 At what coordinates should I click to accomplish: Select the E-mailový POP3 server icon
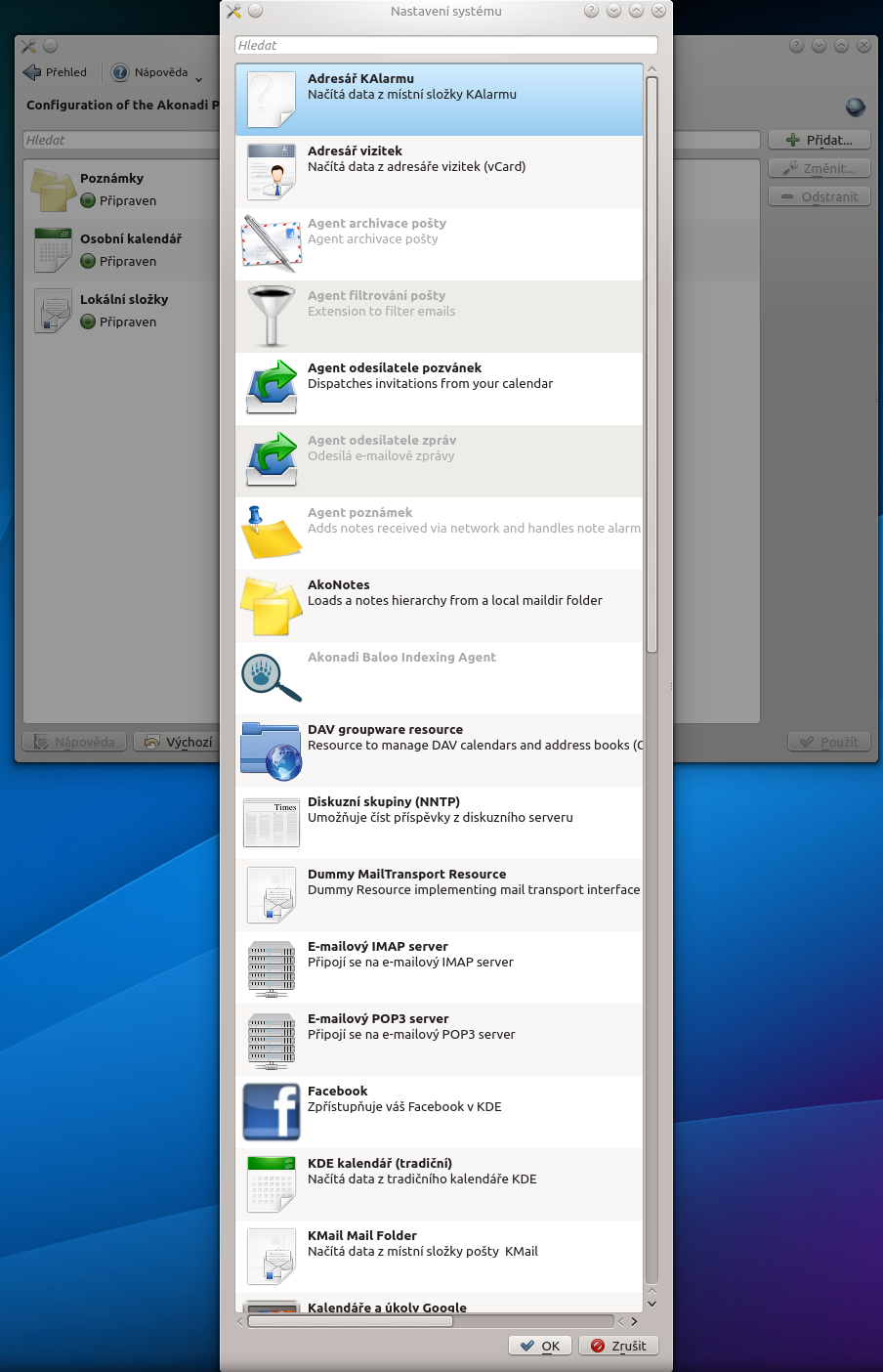tap(271, 1041)
